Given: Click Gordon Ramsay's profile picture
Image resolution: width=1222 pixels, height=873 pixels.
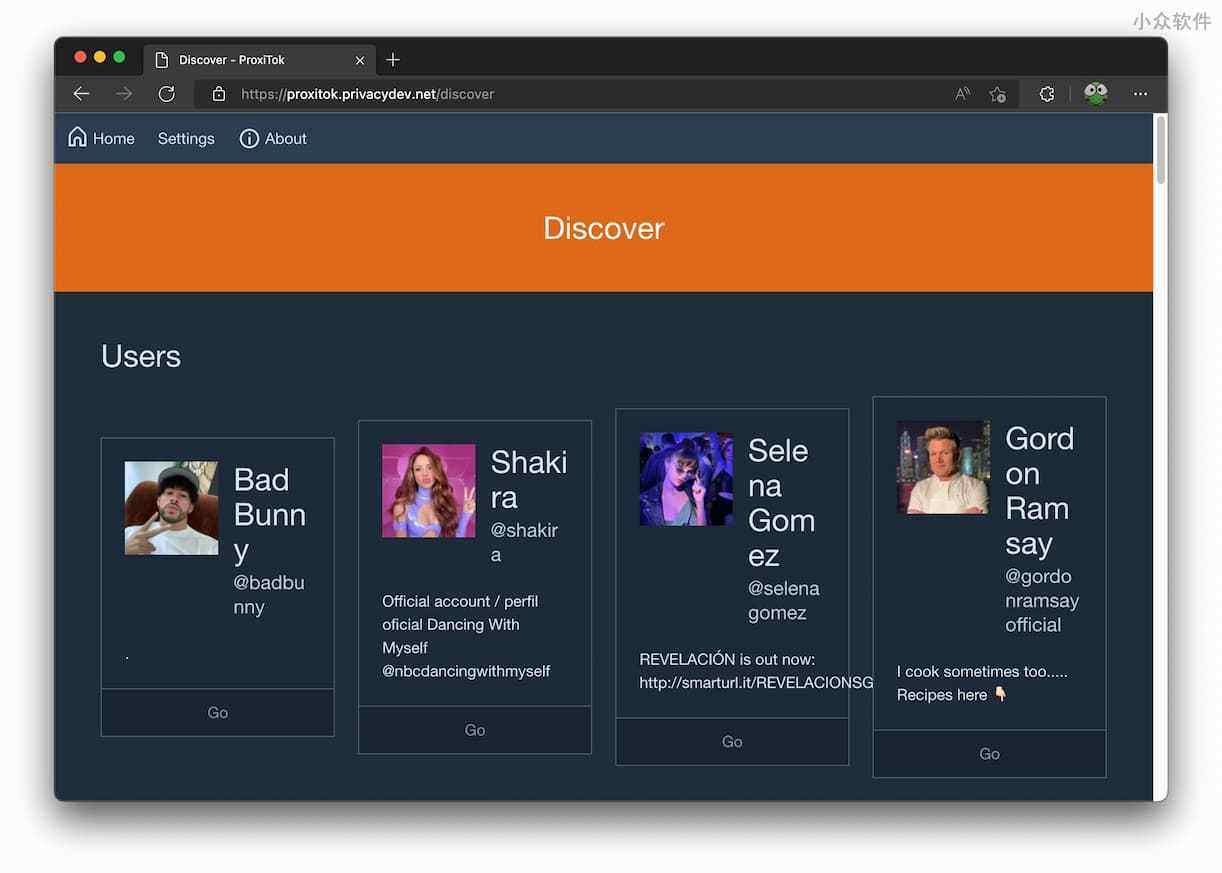Looking at the screenshot, I should tap(943, 467).
